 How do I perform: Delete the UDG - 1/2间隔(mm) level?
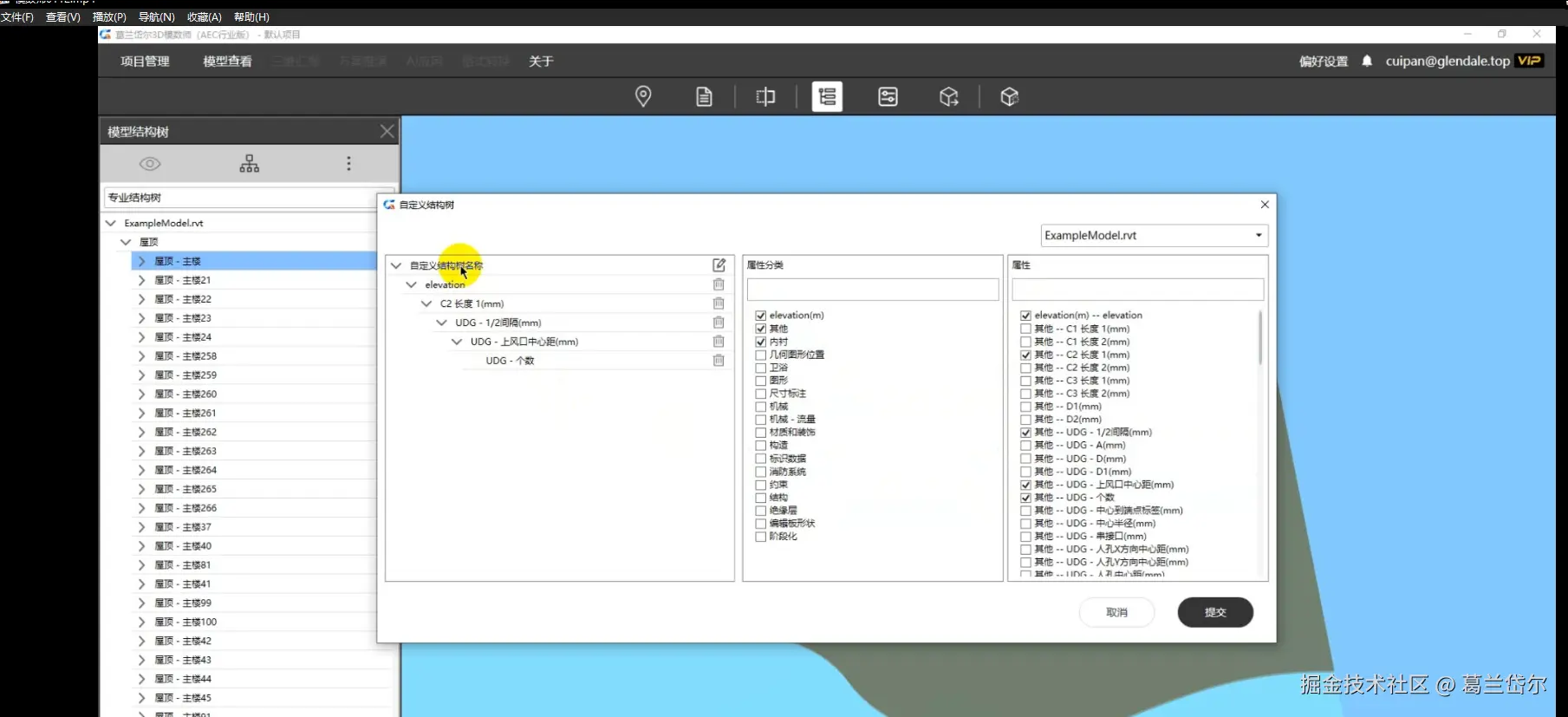[719, 323]
